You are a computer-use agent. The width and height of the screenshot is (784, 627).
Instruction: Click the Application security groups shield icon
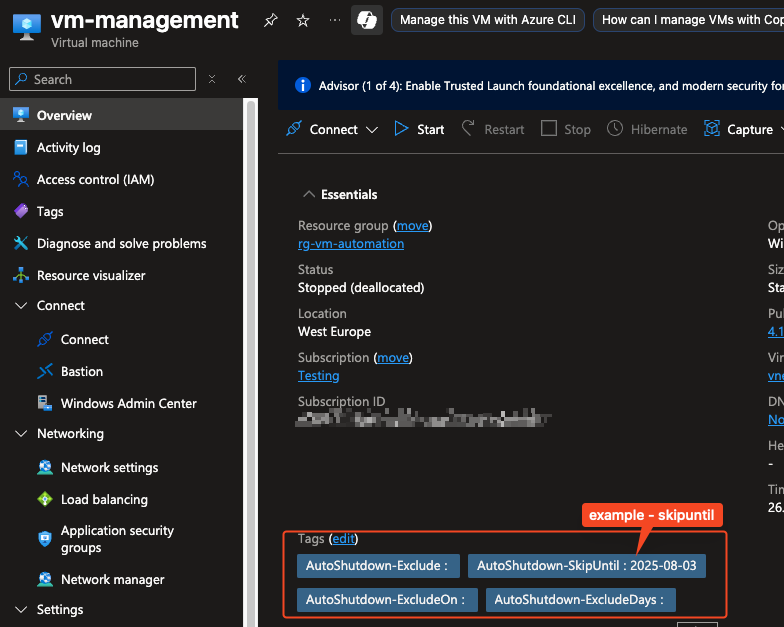tap(45, 539)
